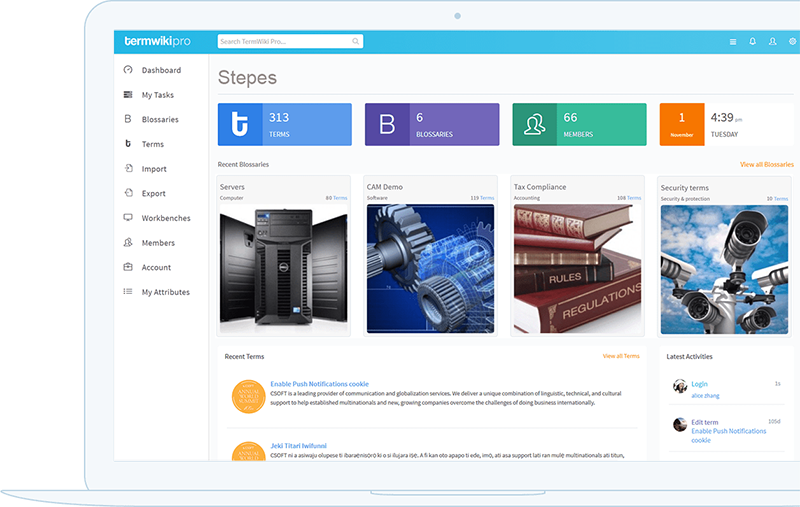Open the Servers tower image thumbnail
This screenshot has width=800, height=507.
point(283,269)
